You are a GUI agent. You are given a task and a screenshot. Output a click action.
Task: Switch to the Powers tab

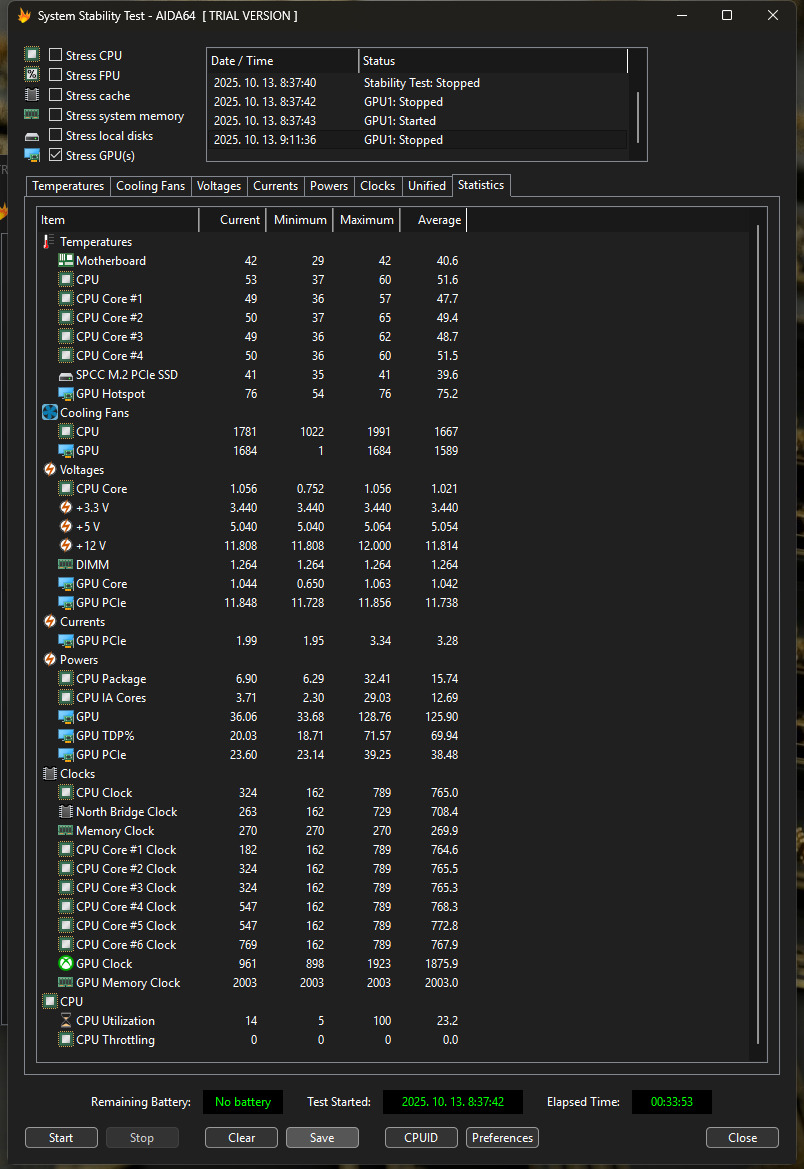click(329, 186)
